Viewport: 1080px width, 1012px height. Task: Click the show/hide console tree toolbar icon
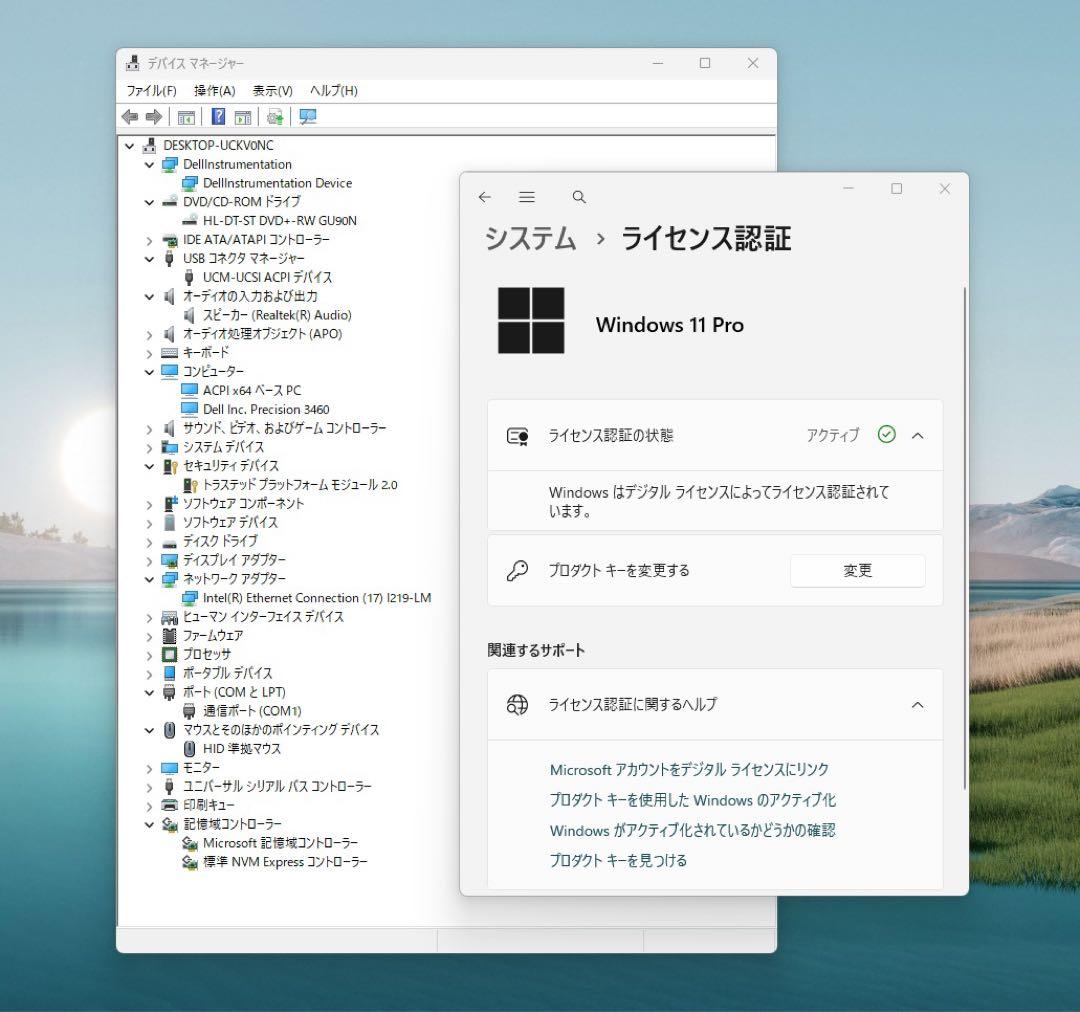pos(186,117)
